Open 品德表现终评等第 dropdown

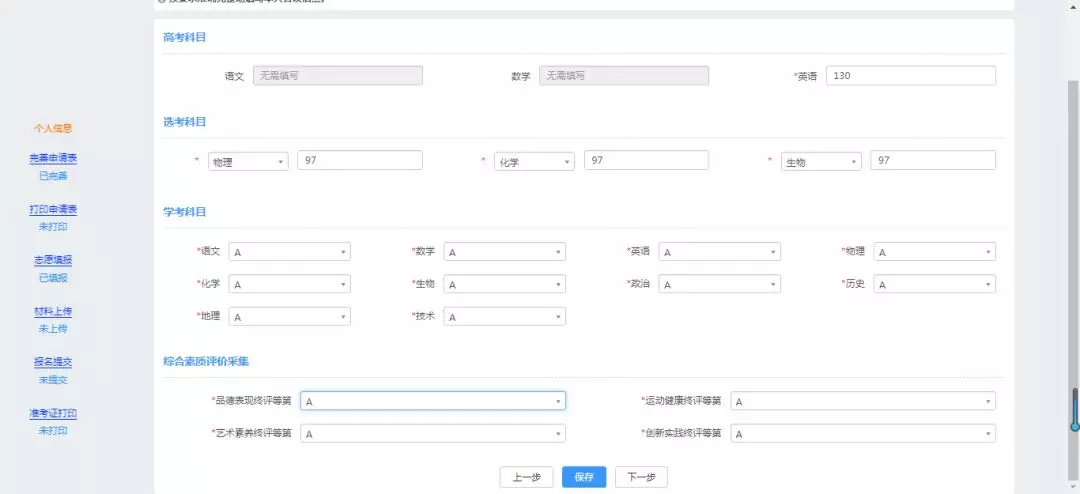[x=432, y=401]
